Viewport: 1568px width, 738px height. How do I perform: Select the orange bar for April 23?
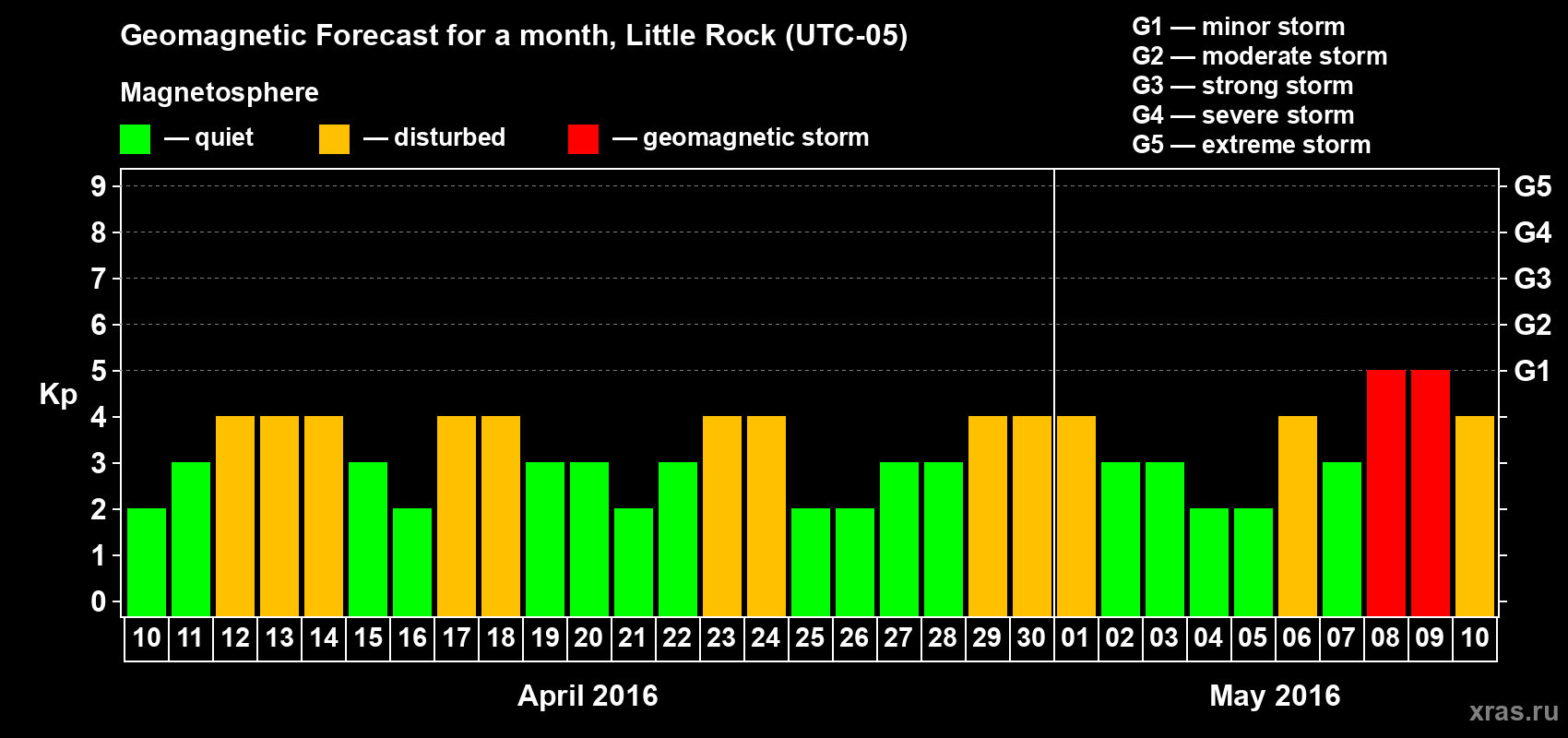click(x=722, y=516)
